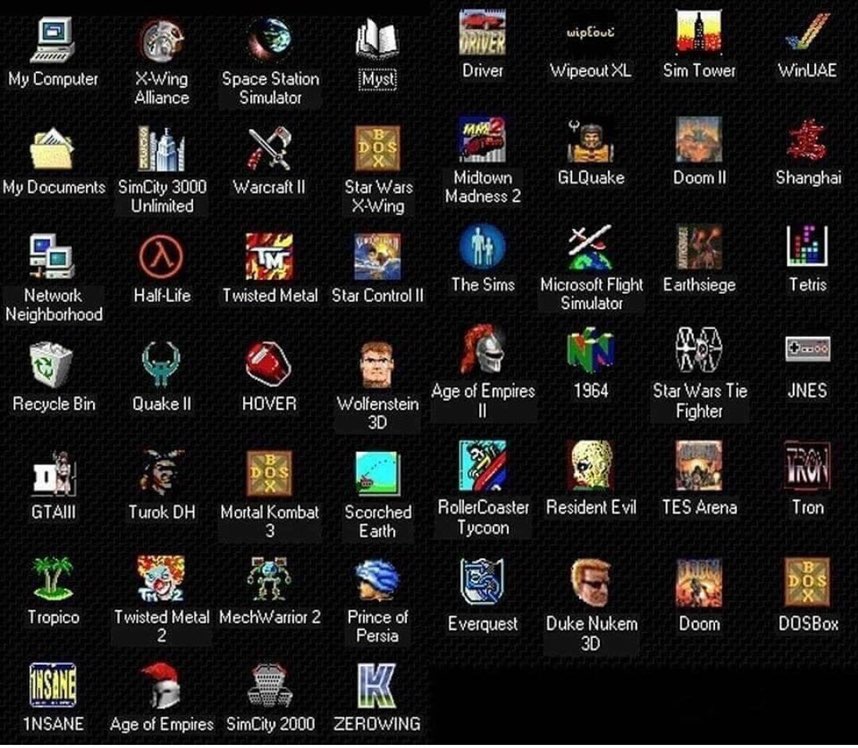This screenshot has width=858, height=748.
Task: Click the ZEROWING icon
Action: click(378, 685)
